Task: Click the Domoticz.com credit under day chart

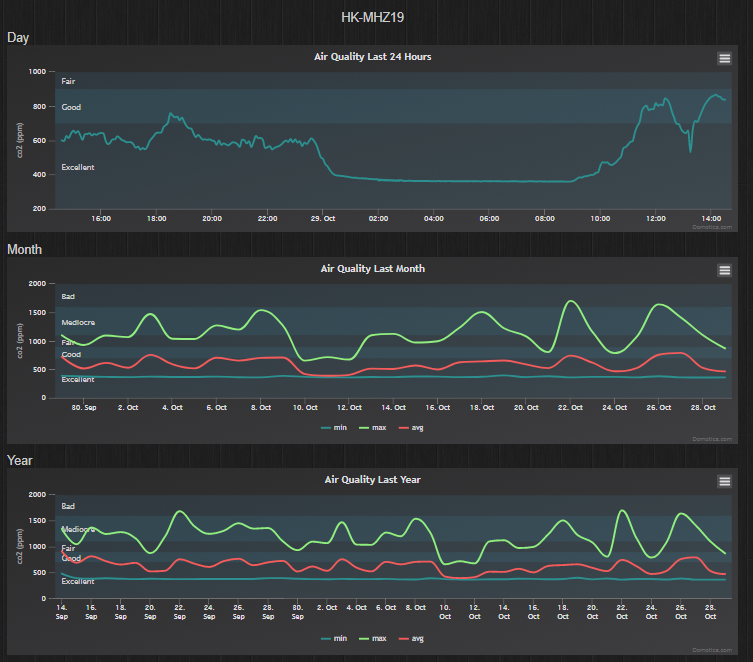Action: [x=712, y=227]
